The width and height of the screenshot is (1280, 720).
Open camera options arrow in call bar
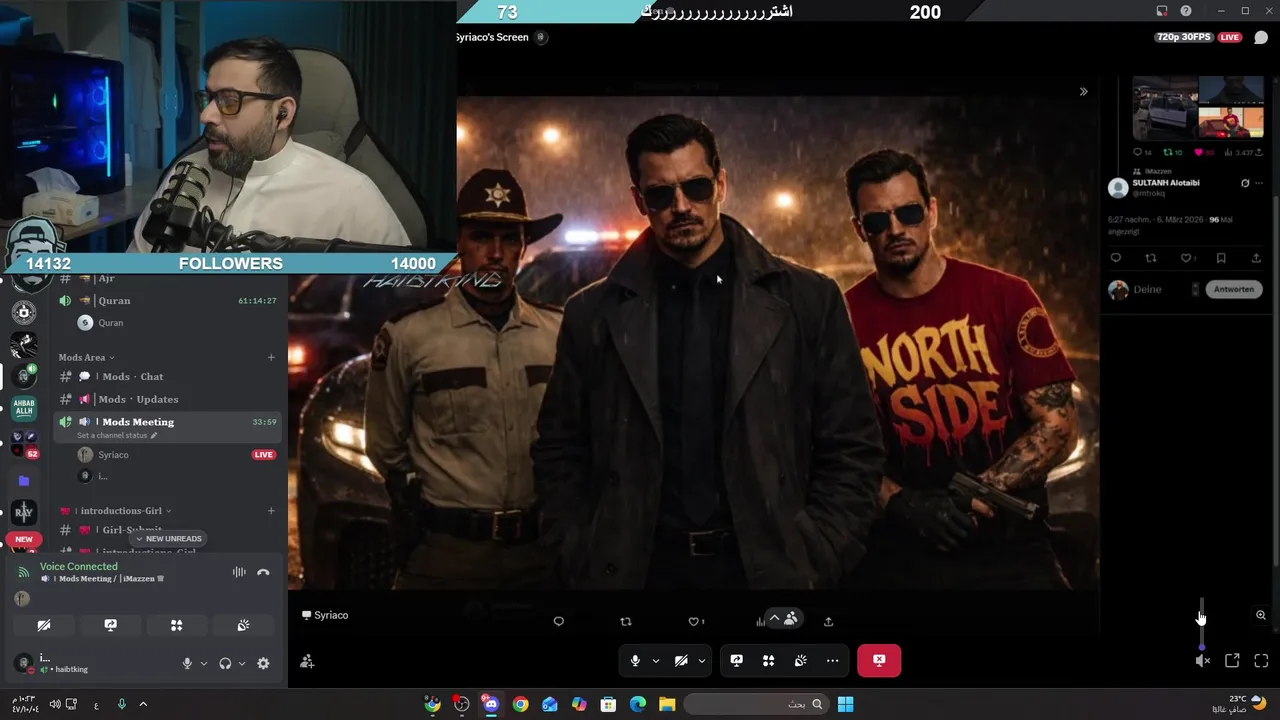tap(702, 660)
